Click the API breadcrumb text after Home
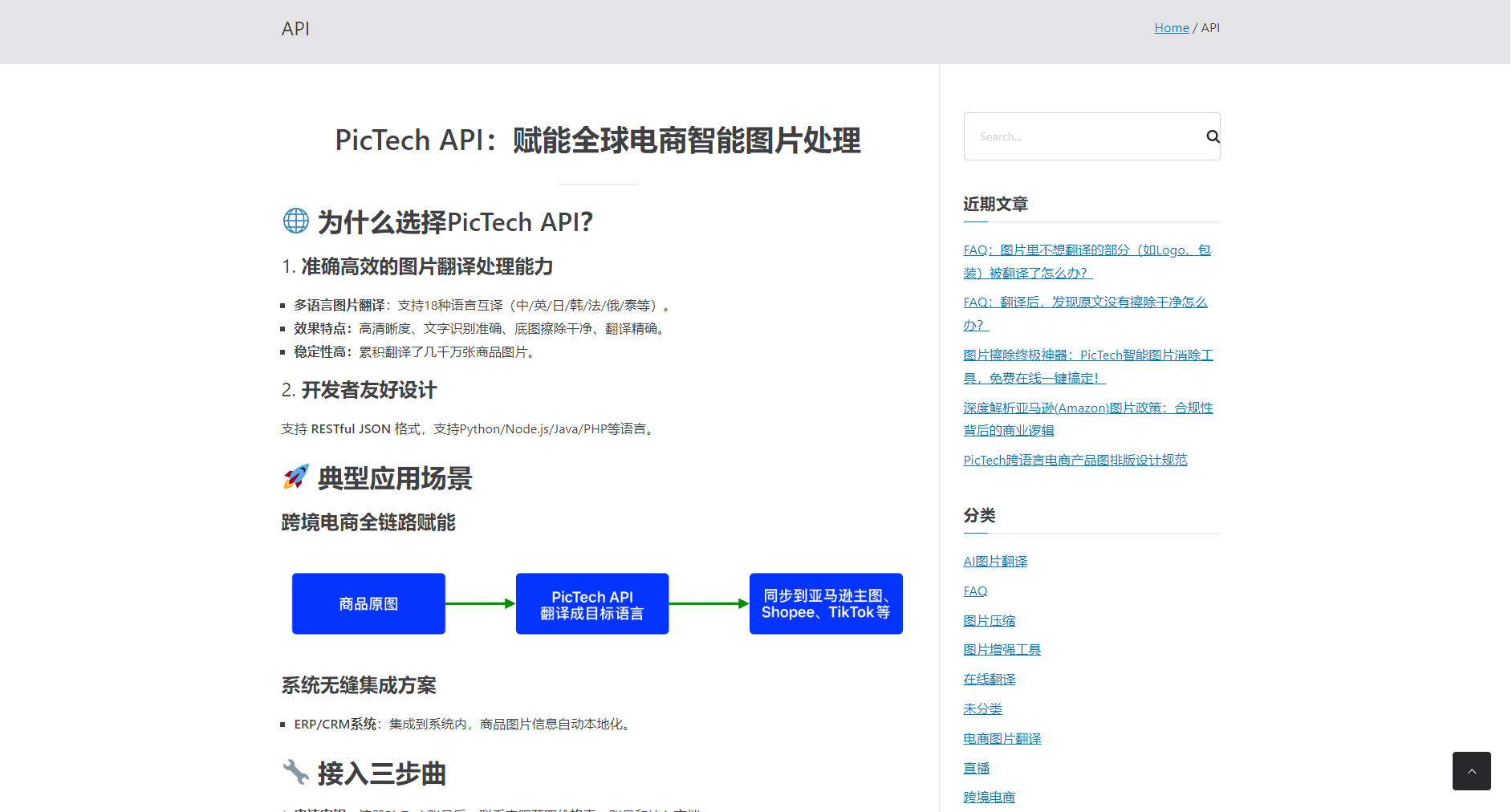The width and height of the screenshot is (1512, 812). [1210, 27]
